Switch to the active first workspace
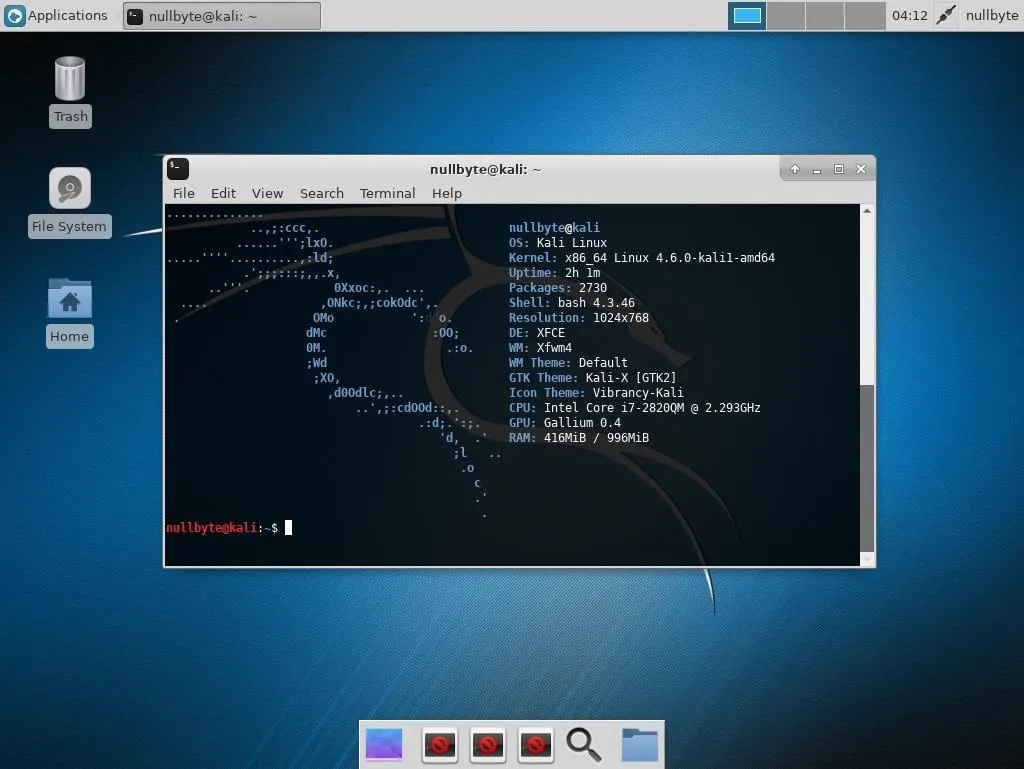This screenshot has height=769, width=1024. [x=747, y=16]
